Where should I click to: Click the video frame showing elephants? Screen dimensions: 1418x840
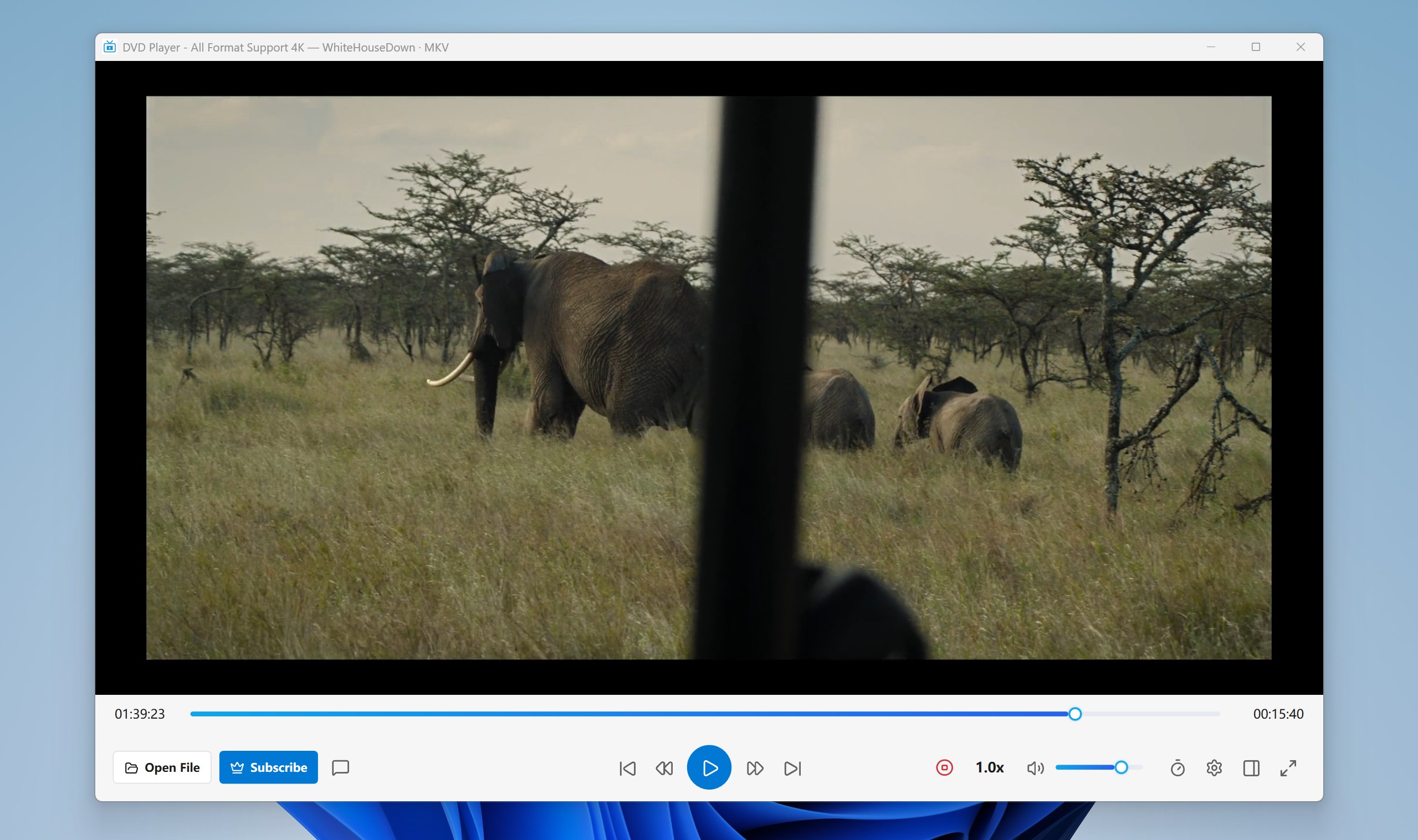point(709,377)
